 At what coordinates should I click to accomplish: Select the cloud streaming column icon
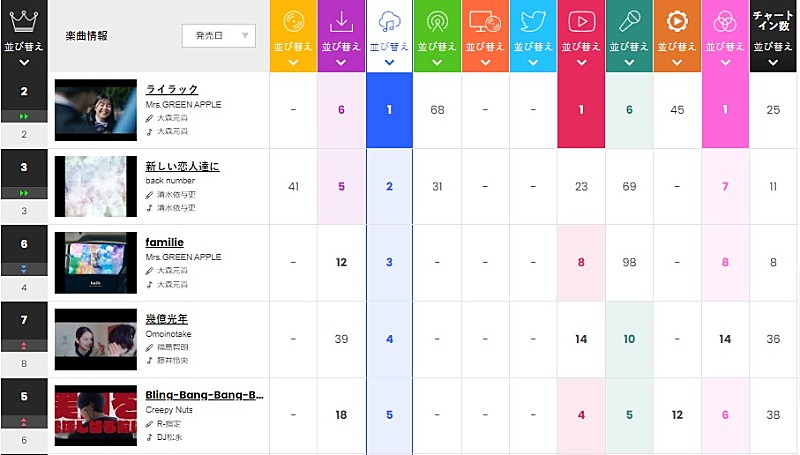click(389, 22)
